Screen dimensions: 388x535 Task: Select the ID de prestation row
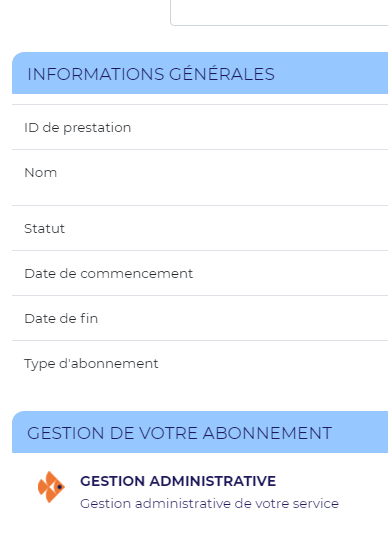200,127
